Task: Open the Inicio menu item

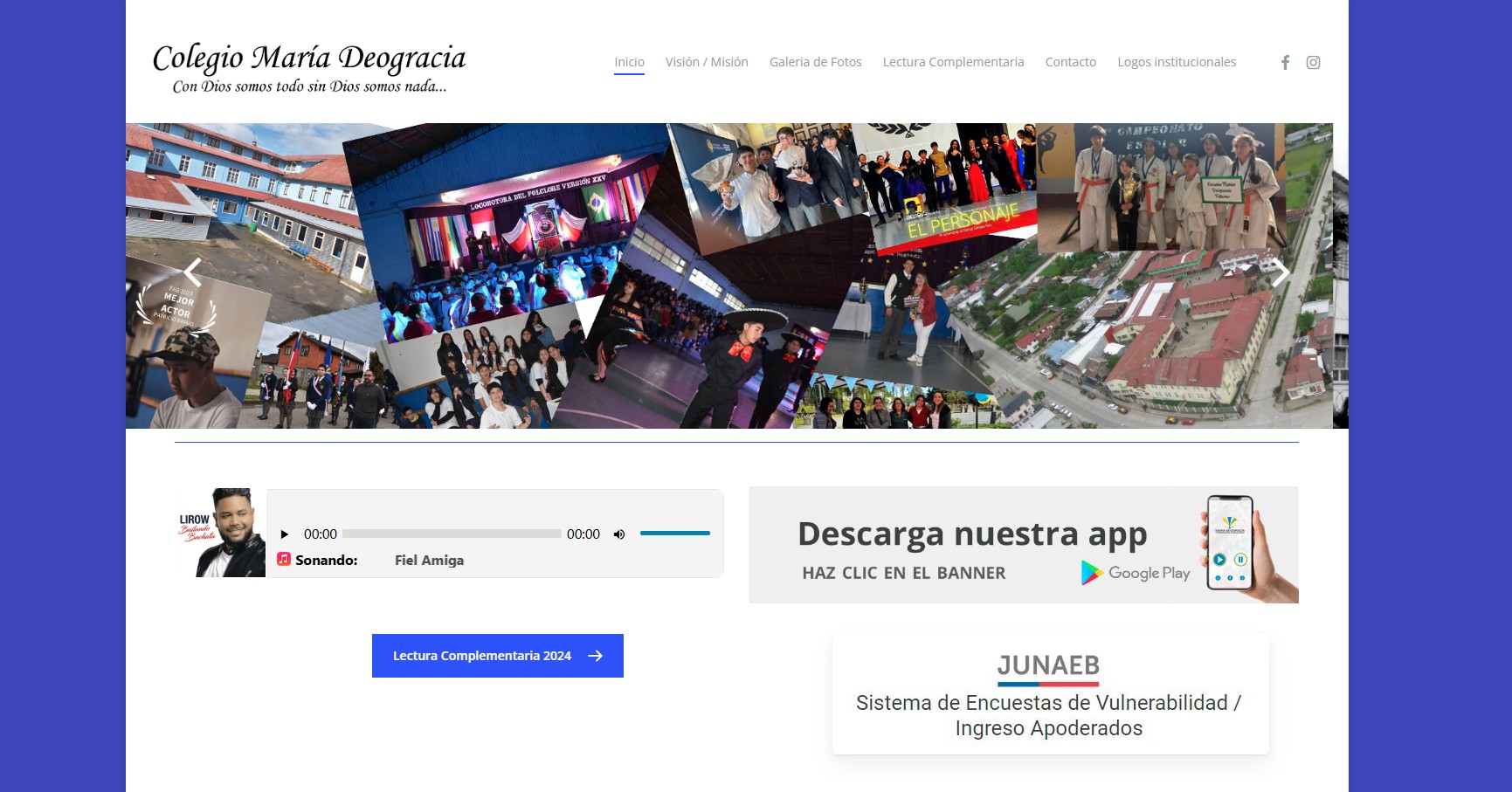Action: [629, 62]
